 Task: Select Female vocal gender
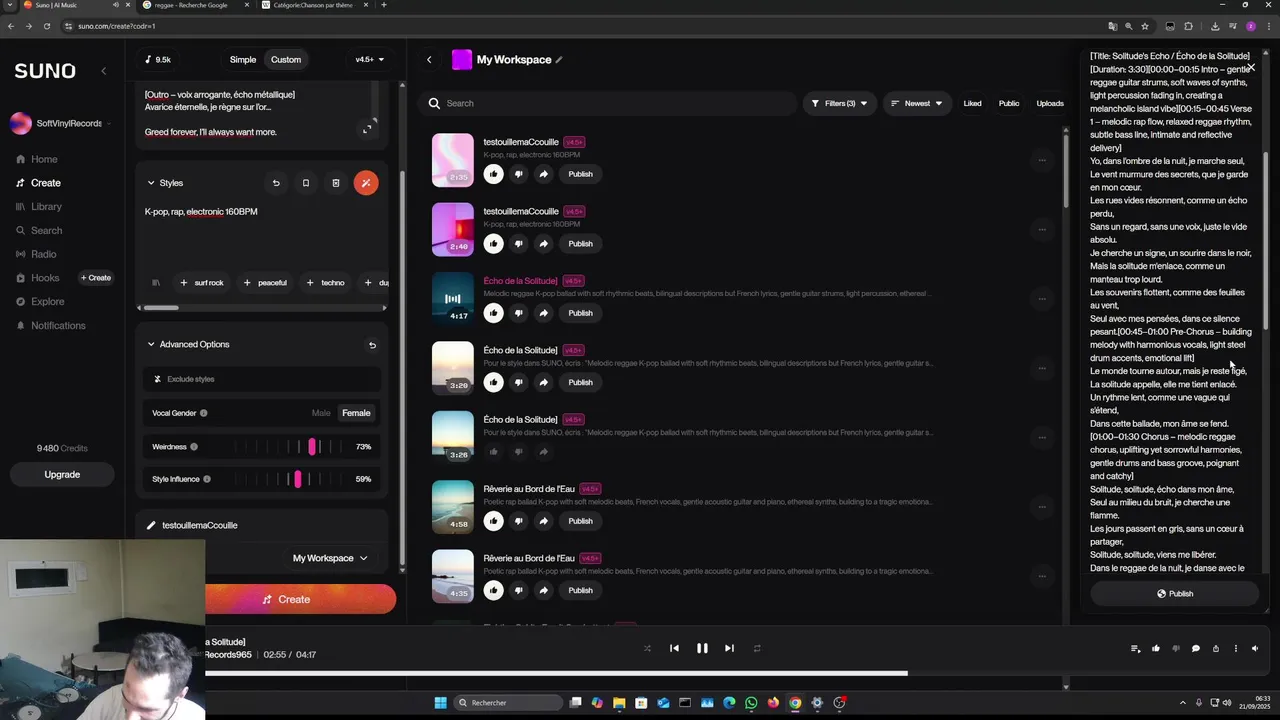point(356,413)
